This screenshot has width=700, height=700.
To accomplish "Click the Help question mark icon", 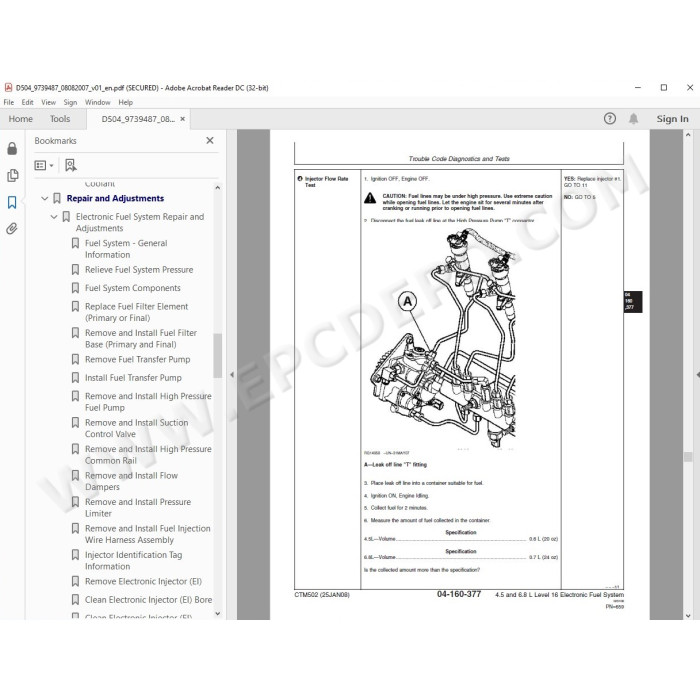I will pyautogui.click(x=609, y=118).
